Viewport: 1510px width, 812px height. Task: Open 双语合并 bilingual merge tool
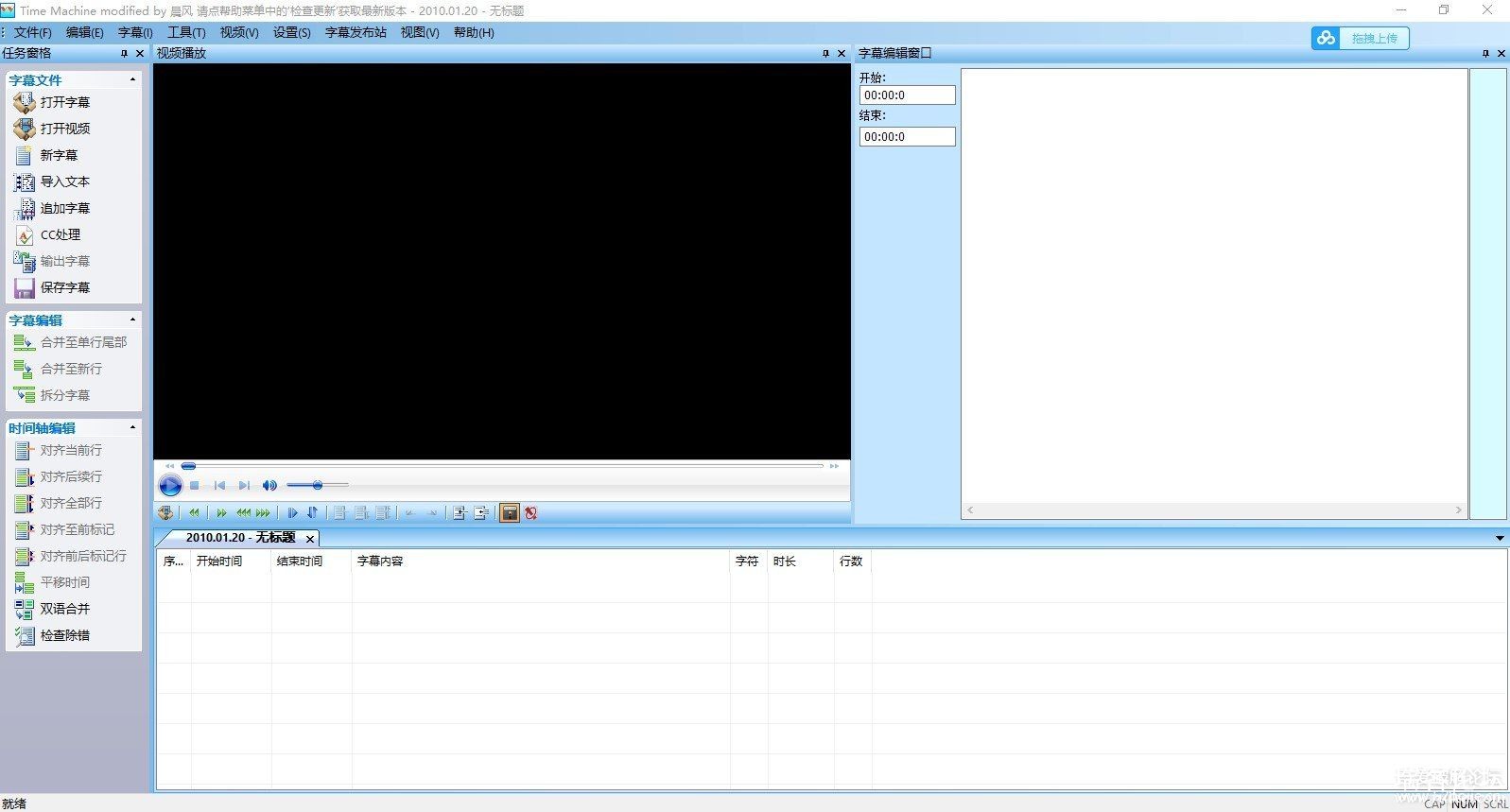[x=53, y=609]
